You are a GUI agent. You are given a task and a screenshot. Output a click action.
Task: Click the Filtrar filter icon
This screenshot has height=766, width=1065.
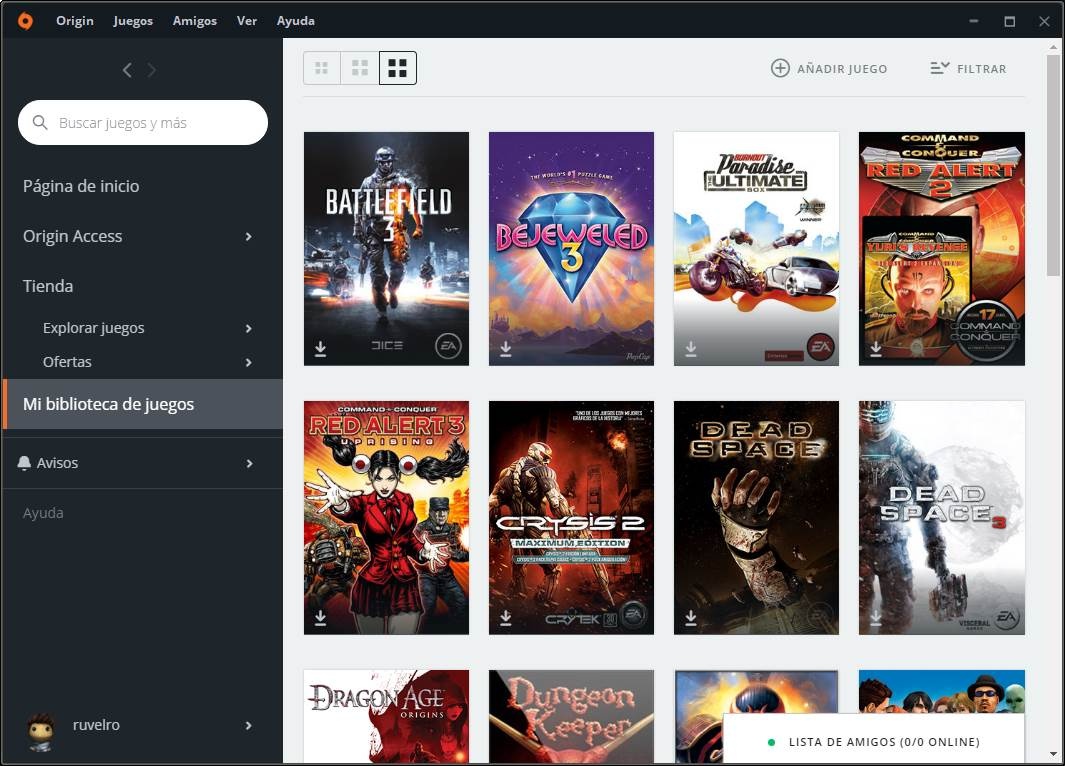[940, 68]
